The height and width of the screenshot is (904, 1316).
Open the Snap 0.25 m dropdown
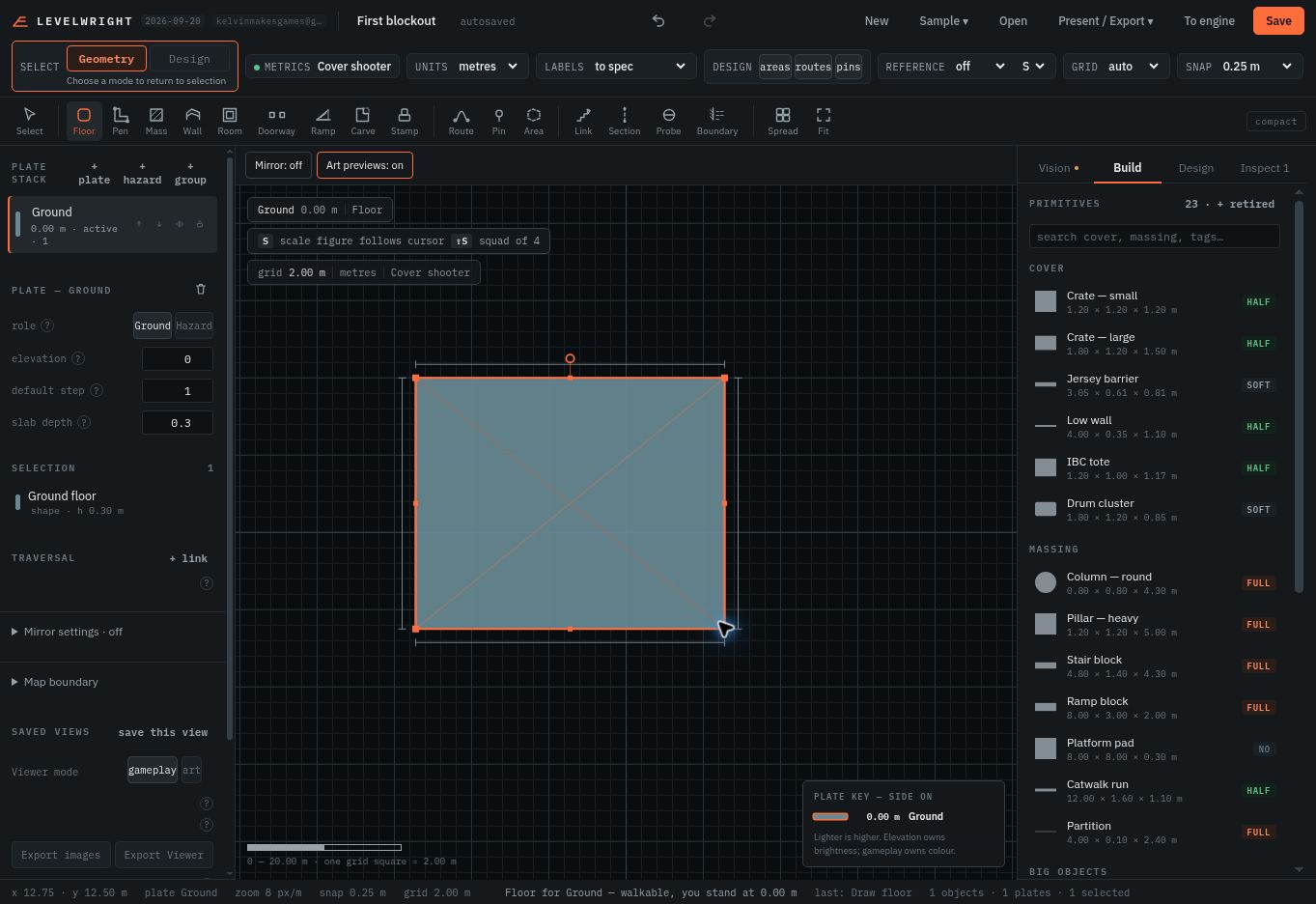[x=1239, y=66]
